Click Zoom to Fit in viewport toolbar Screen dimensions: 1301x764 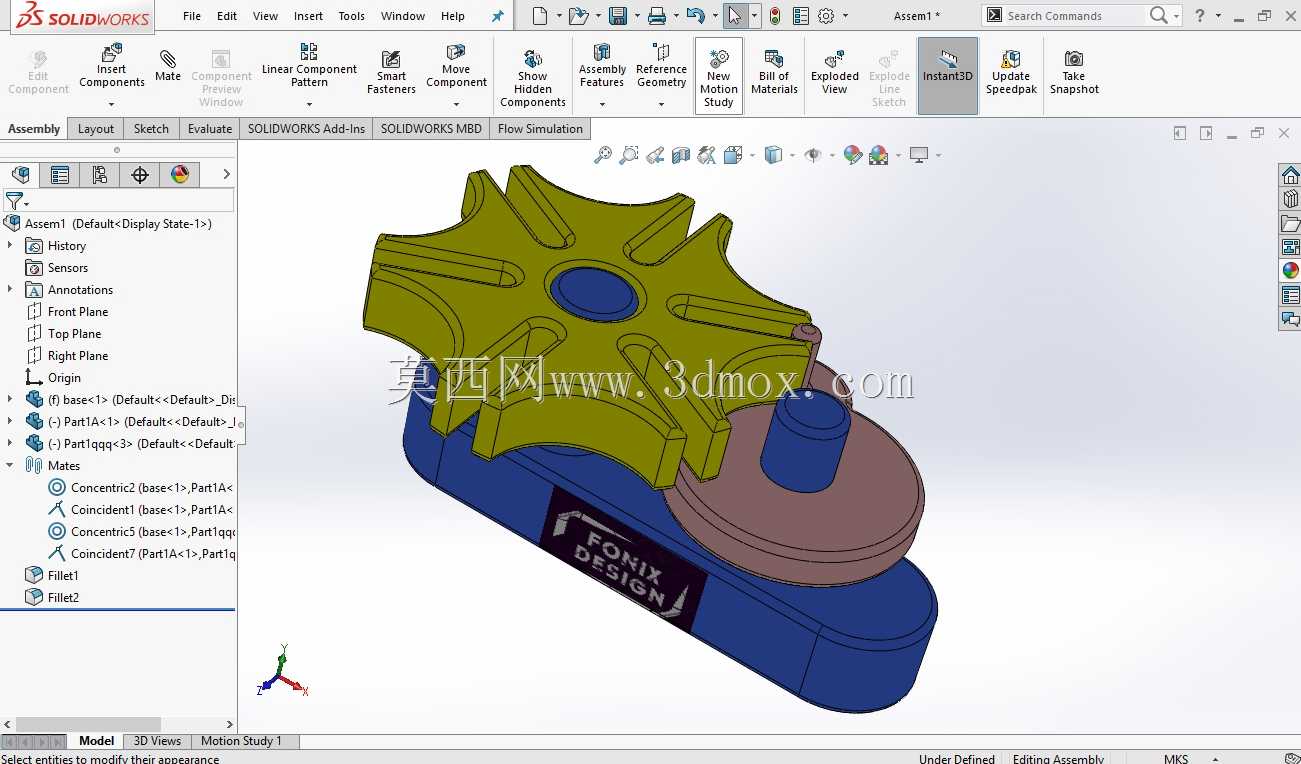point(603,155)
